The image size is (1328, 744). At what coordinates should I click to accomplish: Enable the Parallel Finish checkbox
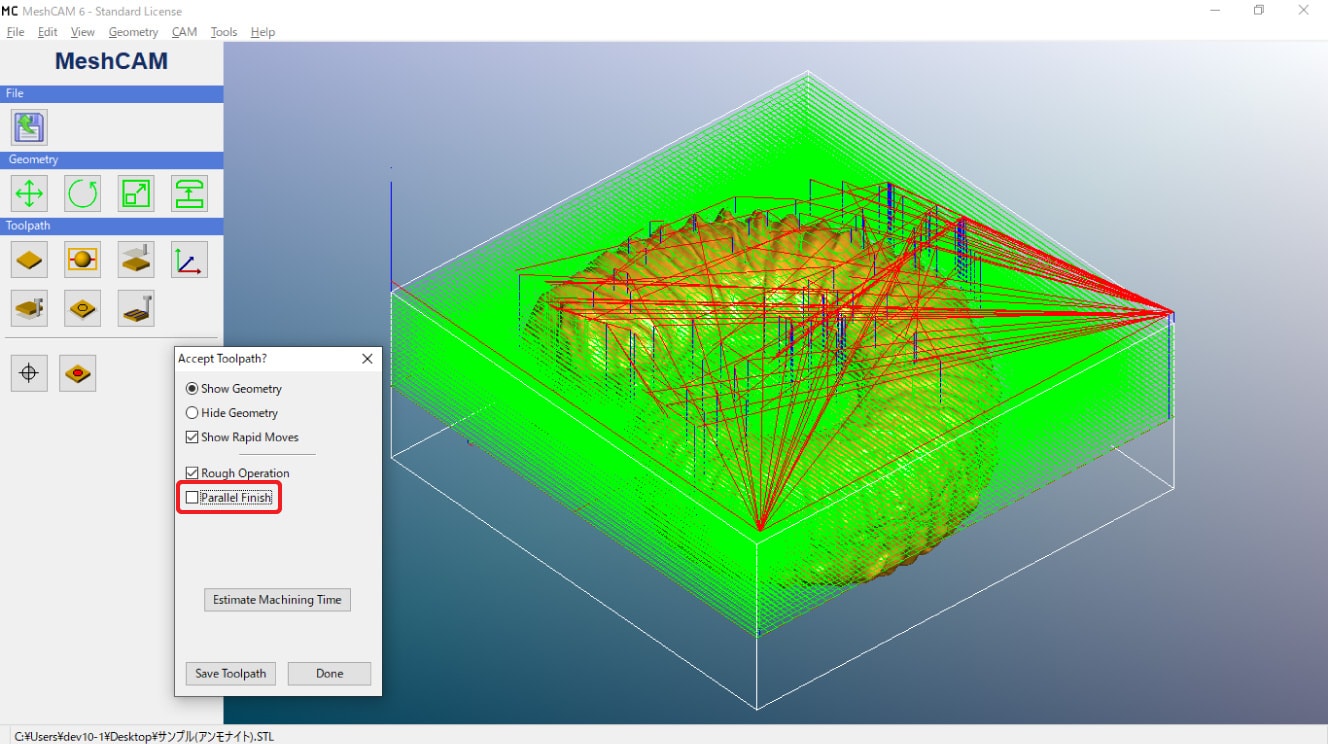(x=193, y=497)
